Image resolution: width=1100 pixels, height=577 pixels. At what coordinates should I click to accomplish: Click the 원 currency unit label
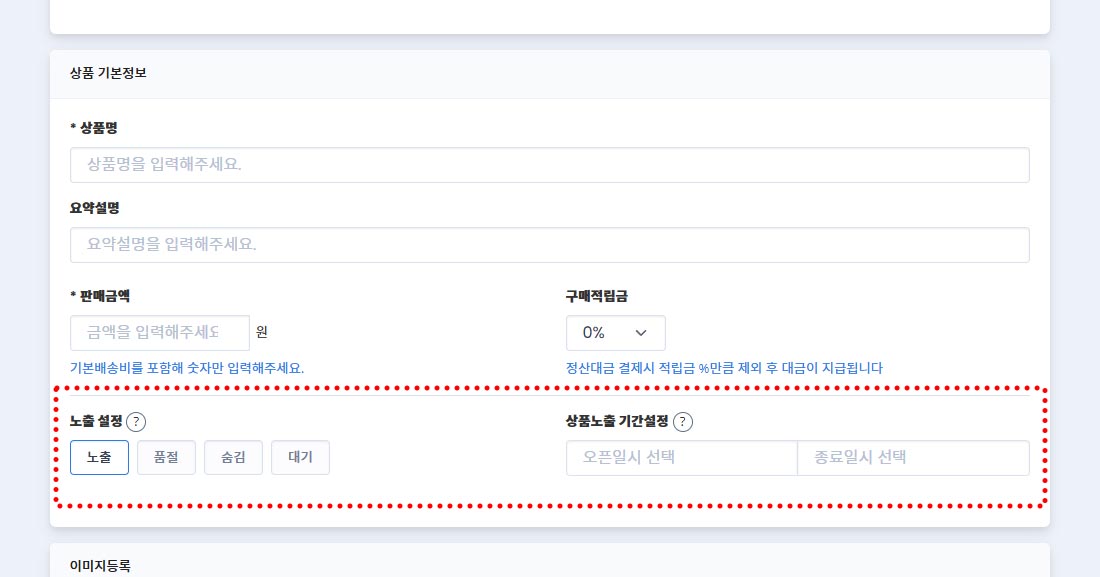coord(262,332)
